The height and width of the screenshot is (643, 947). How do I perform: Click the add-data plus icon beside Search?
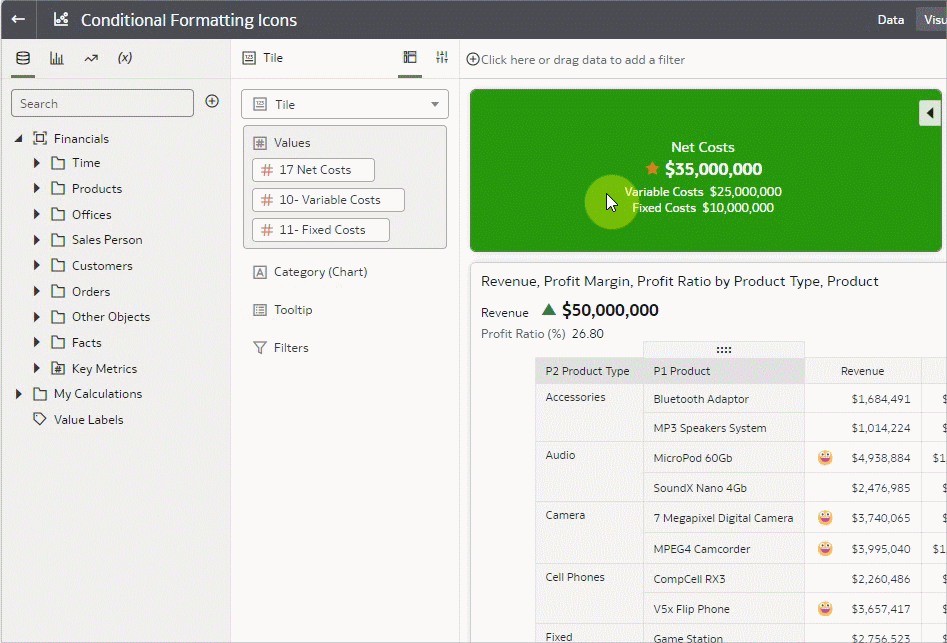[212, 101]
